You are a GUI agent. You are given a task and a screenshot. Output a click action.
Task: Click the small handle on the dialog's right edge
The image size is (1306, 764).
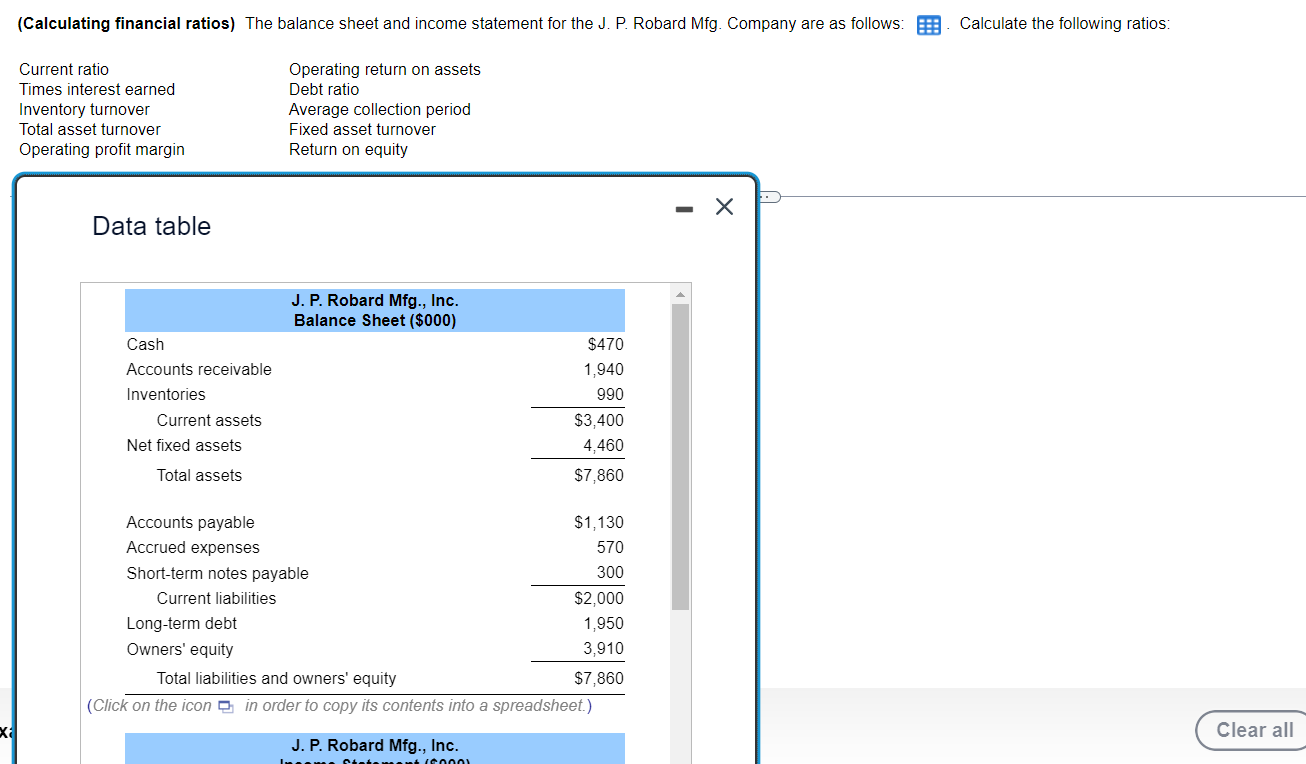pos(767,196)
